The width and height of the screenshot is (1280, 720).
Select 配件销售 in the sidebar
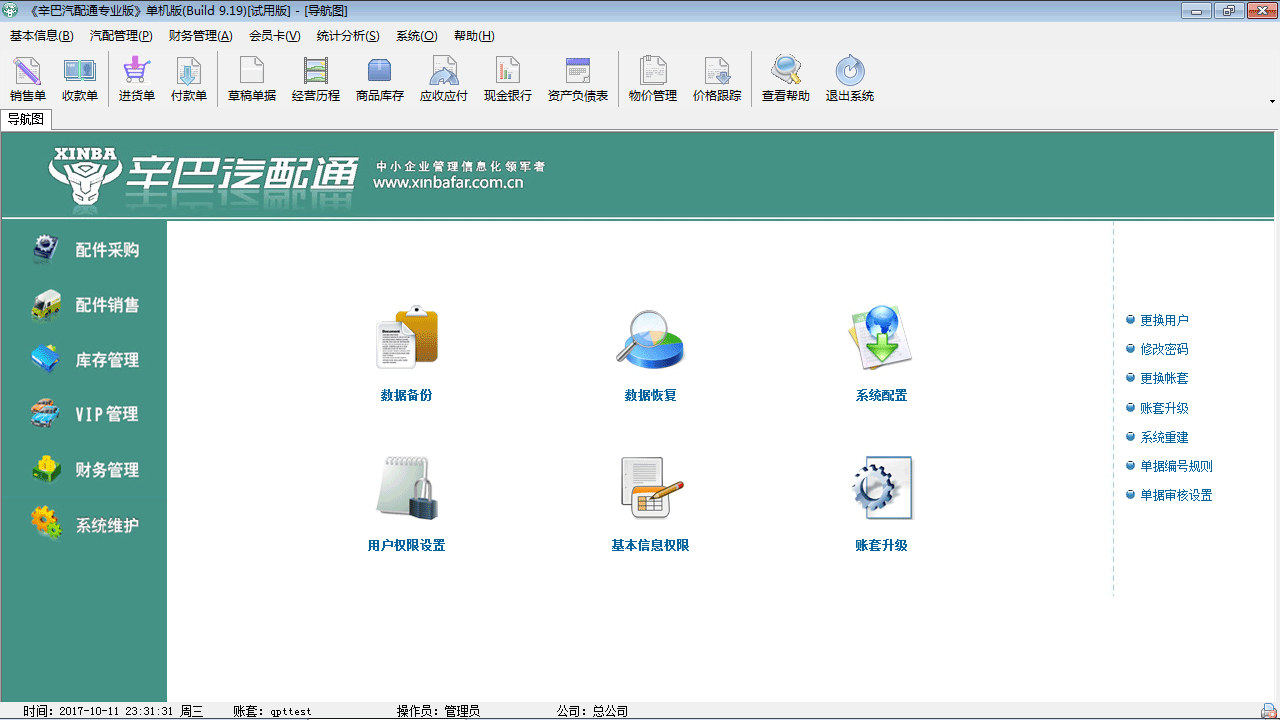[84, 305]
